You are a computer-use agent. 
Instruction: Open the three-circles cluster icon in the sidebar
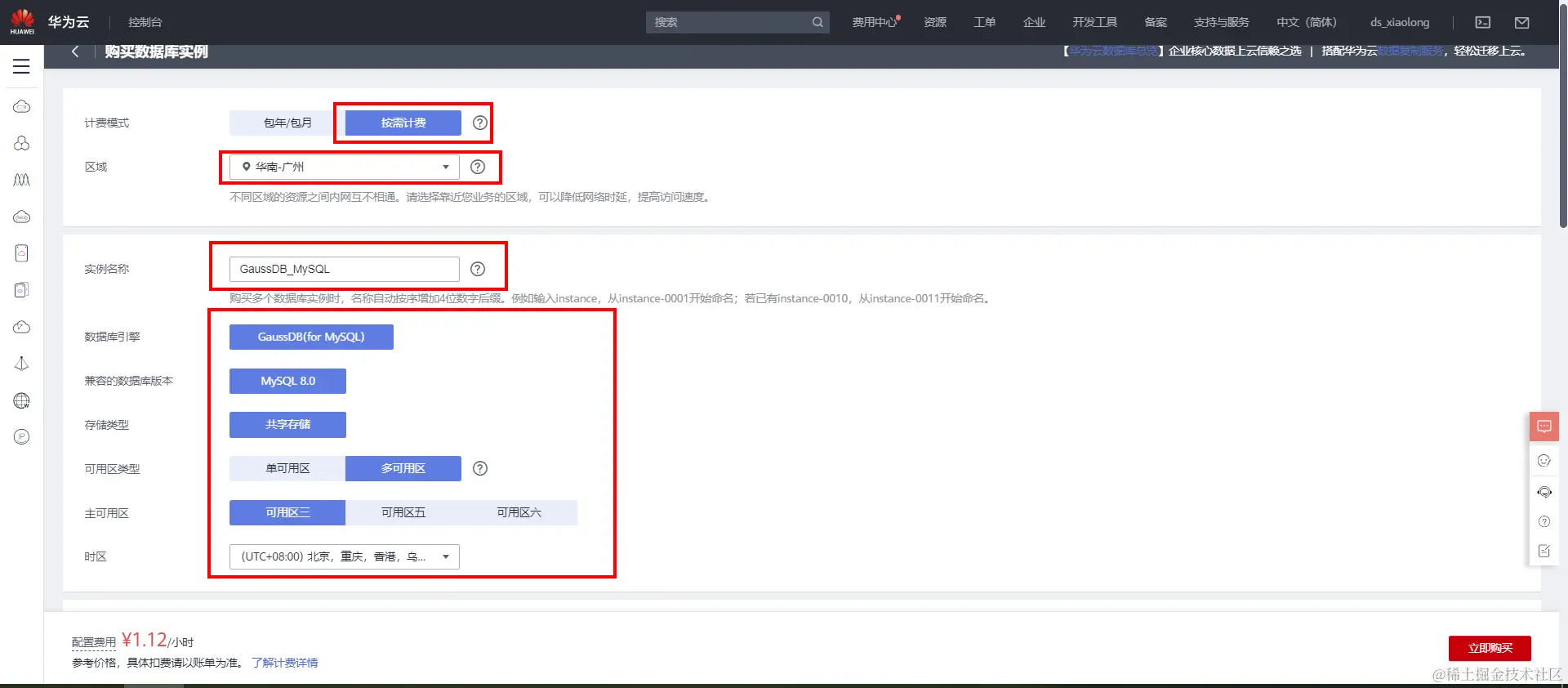22,143
